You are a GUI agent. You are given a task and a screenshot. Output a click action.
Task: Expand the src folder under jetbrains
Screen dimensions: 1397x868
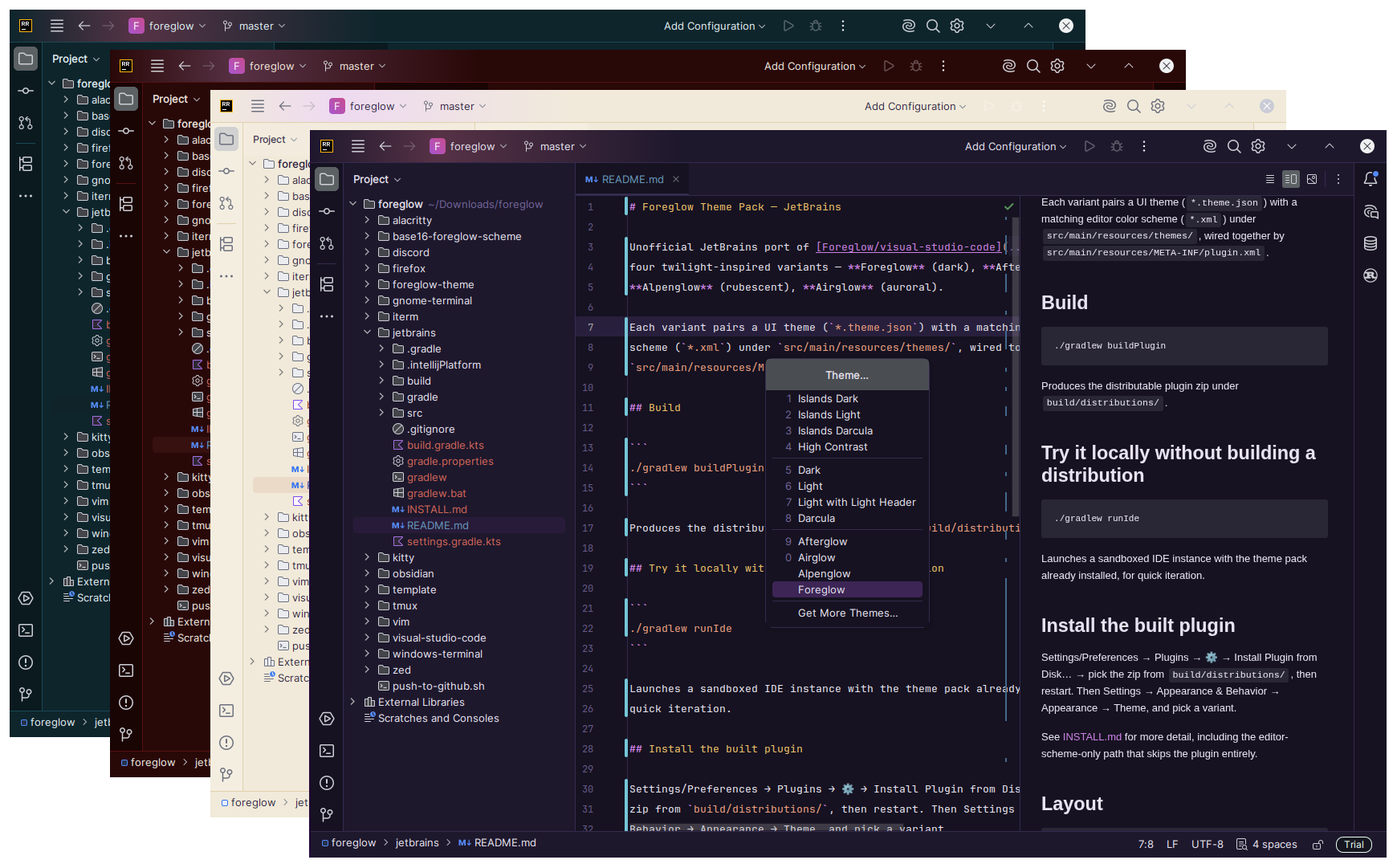(381, 413)
